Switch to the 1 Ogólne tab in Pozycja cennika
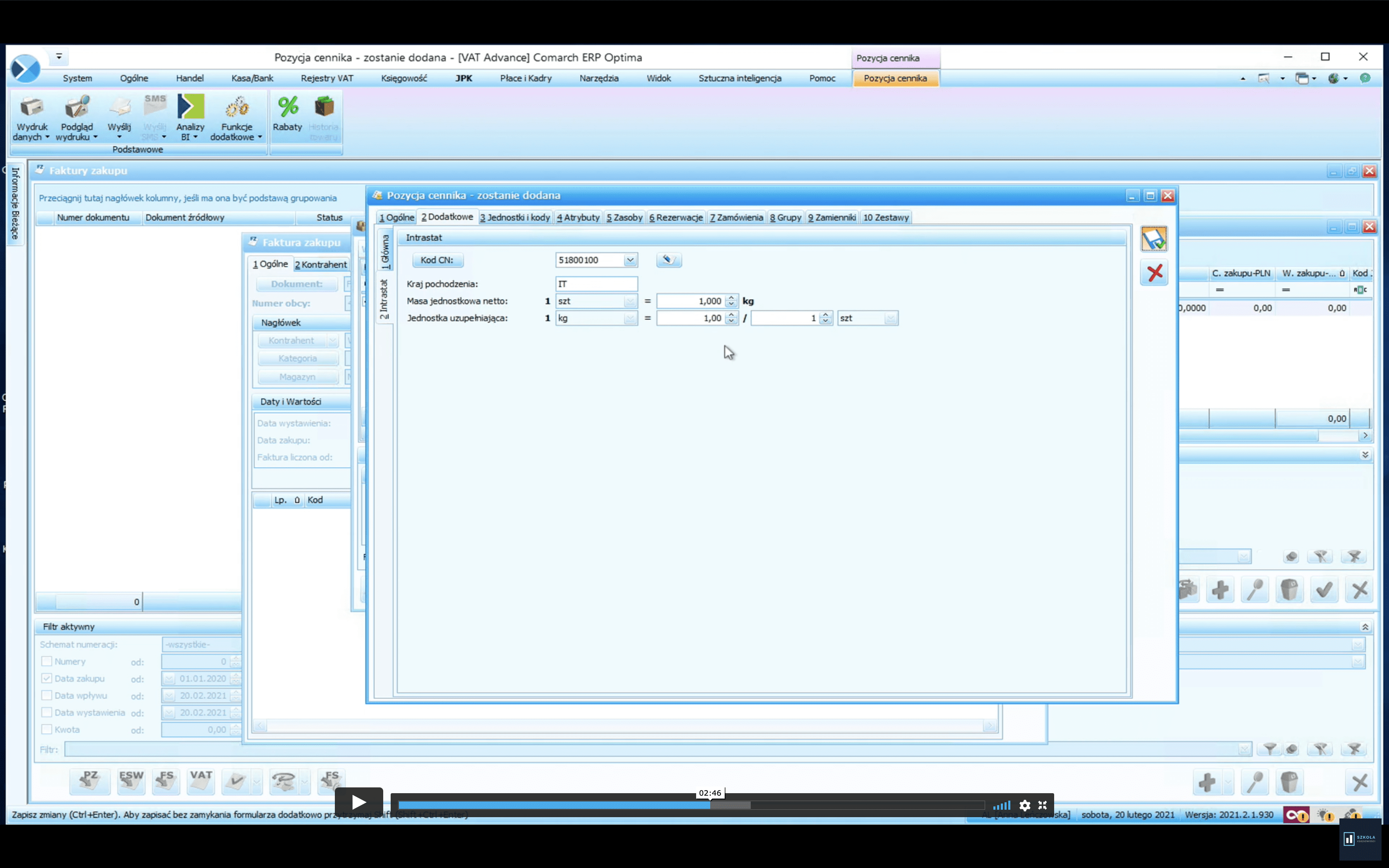This screenshot has width=1389, height=868. click(x=396, y=217)
